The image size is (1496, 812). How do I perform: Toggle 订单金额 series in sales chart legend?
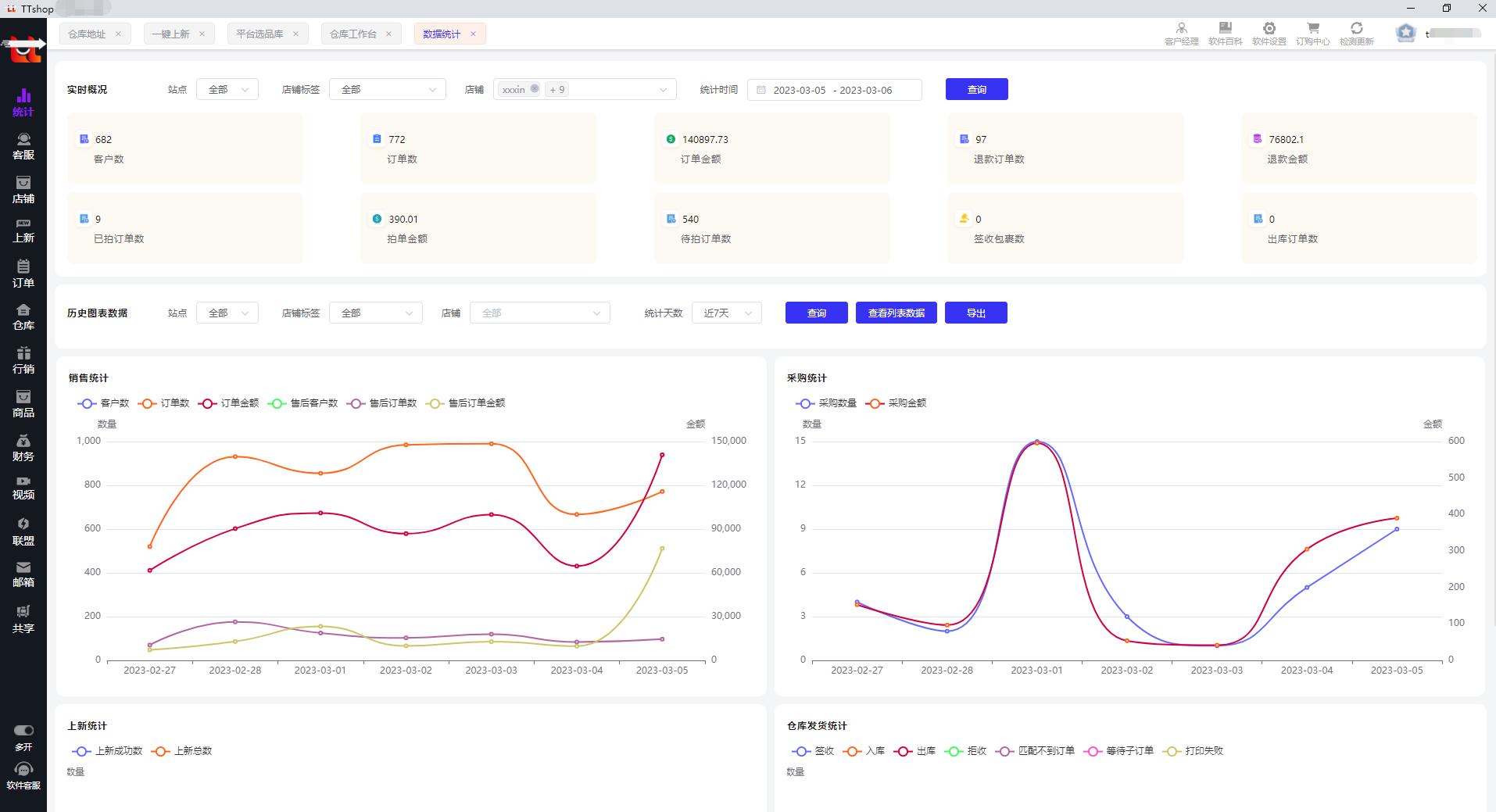(229, 403)
